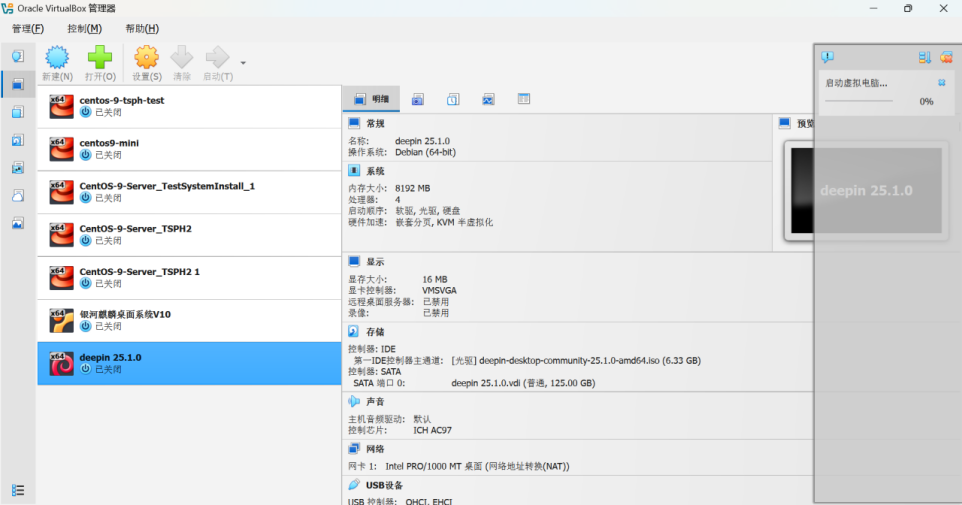Select the CentOS-9-Server_TSPH2 1 virtual machine

click(x=189, y=278)
